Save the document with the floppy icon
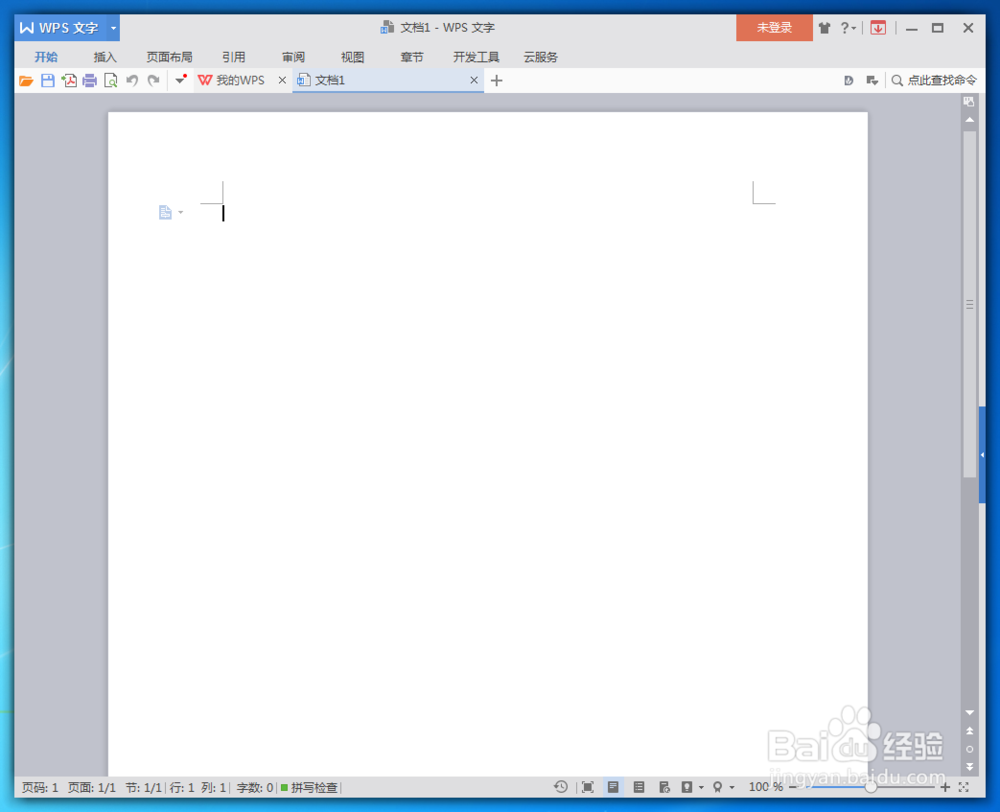 48,80
